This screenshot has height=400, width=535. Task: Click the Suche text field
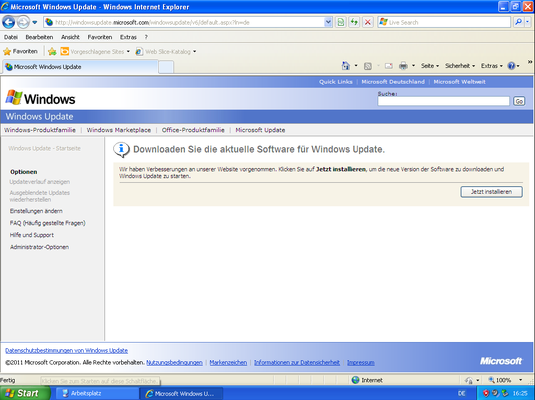pos(443,101)
